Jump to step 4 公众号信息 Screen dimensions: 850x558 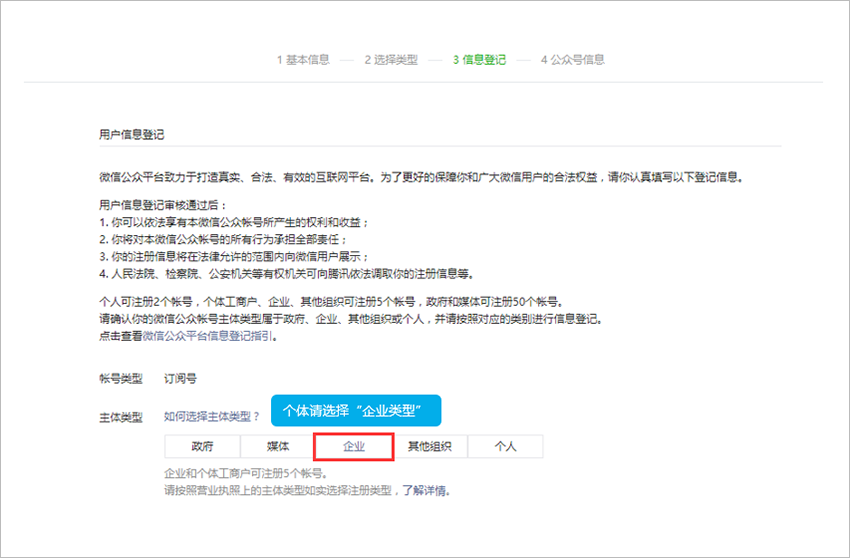[572, 59]
